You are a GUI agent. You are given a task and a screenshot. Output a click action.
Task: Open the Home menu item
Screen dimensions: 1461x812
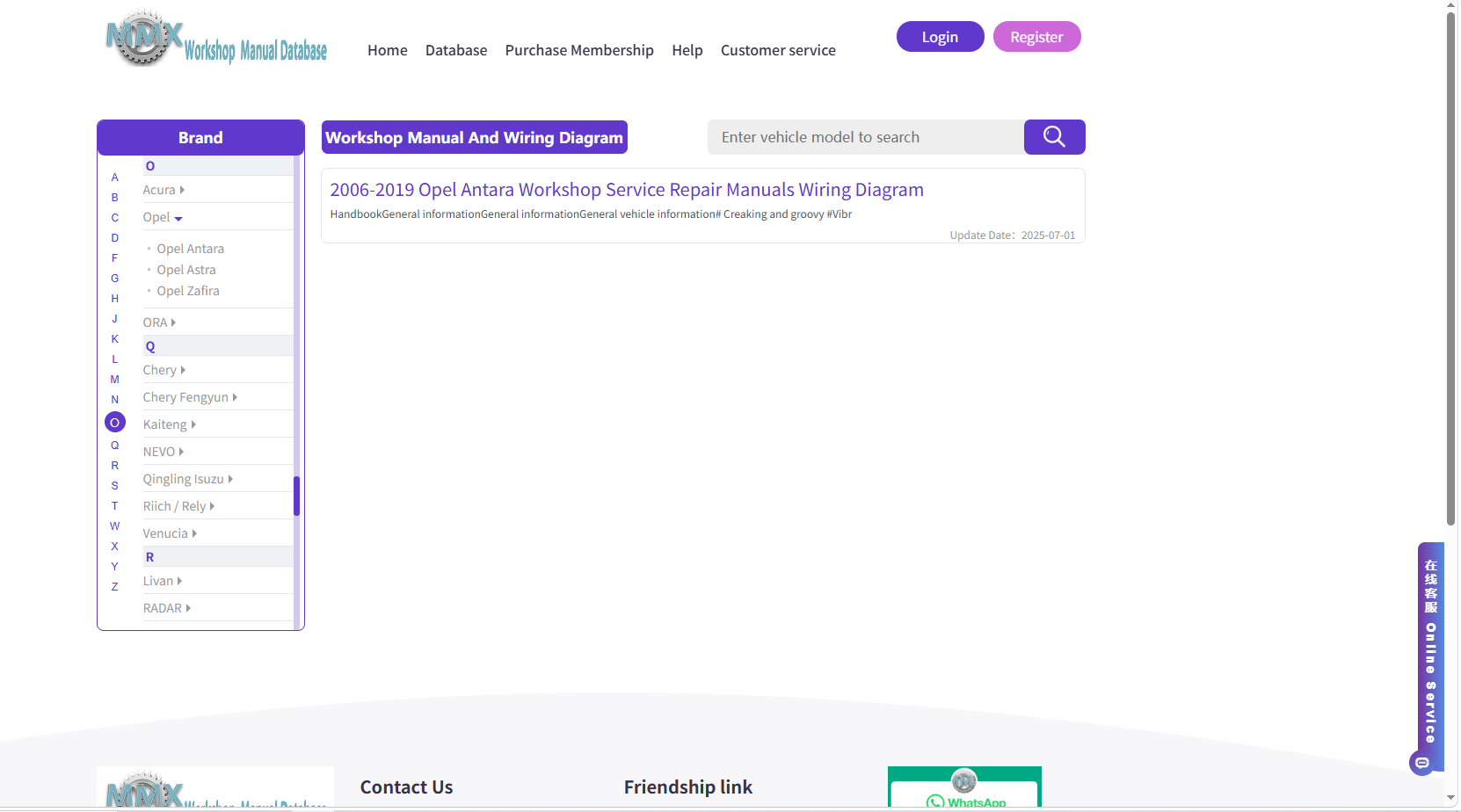click(x=388, y=50)
